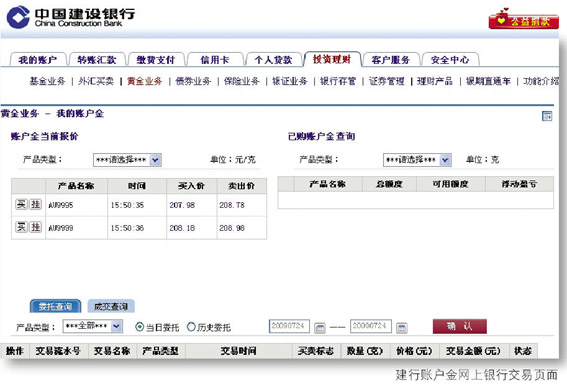The height and width of the screenshot is (384, 567).
Task: Click the sell price 208.98
Action: 232,228
